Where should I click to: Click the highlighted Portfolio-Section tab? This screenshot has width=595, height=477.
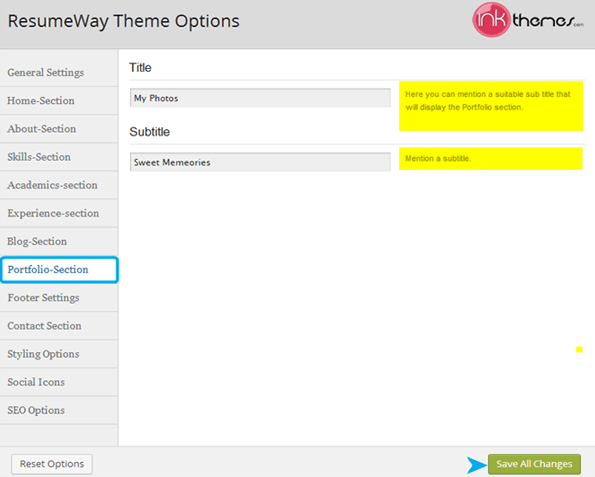pos(60,269)
